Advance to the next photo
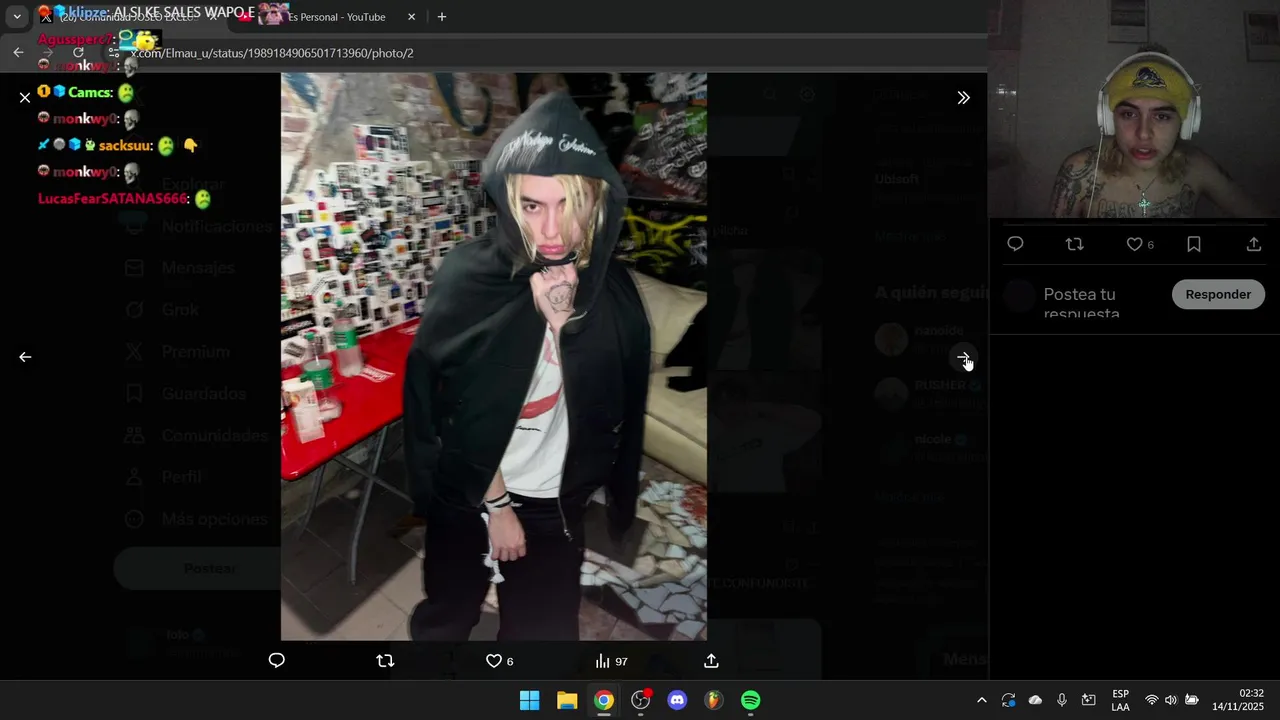 point(963,357)
